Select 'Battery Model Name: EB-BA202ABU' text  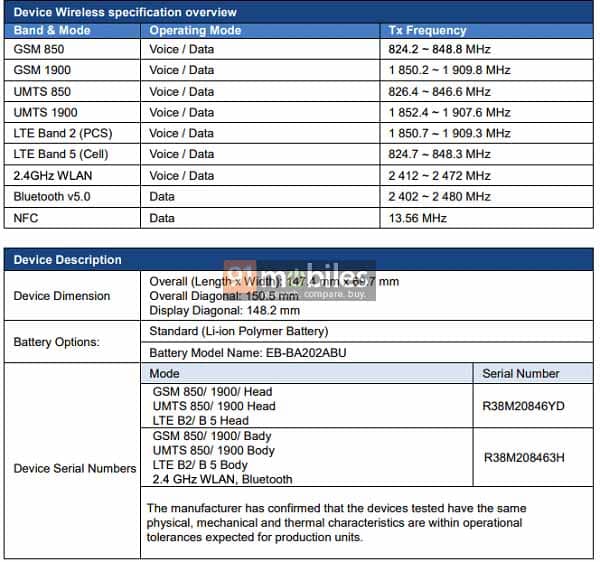tap(248, 352)
